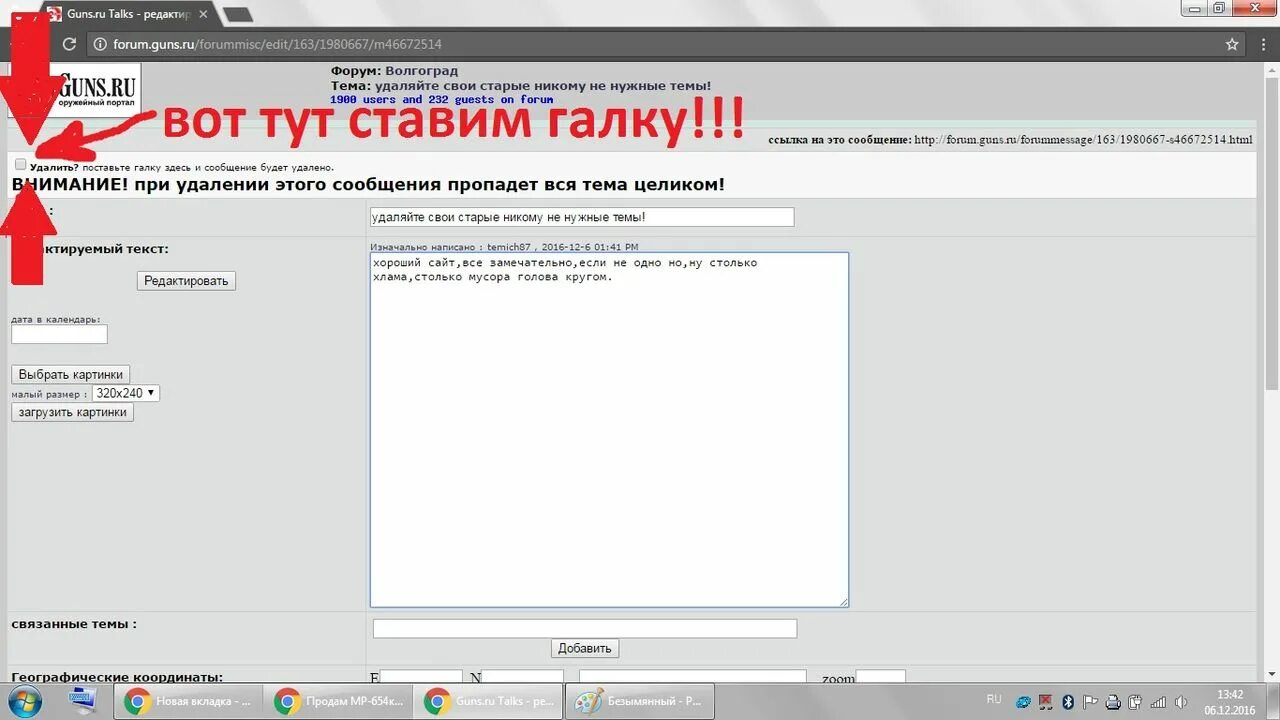Click the message link URL text
This screenshot has width=1280, height=720.
pyautogui.click(x=1083, y=140)
